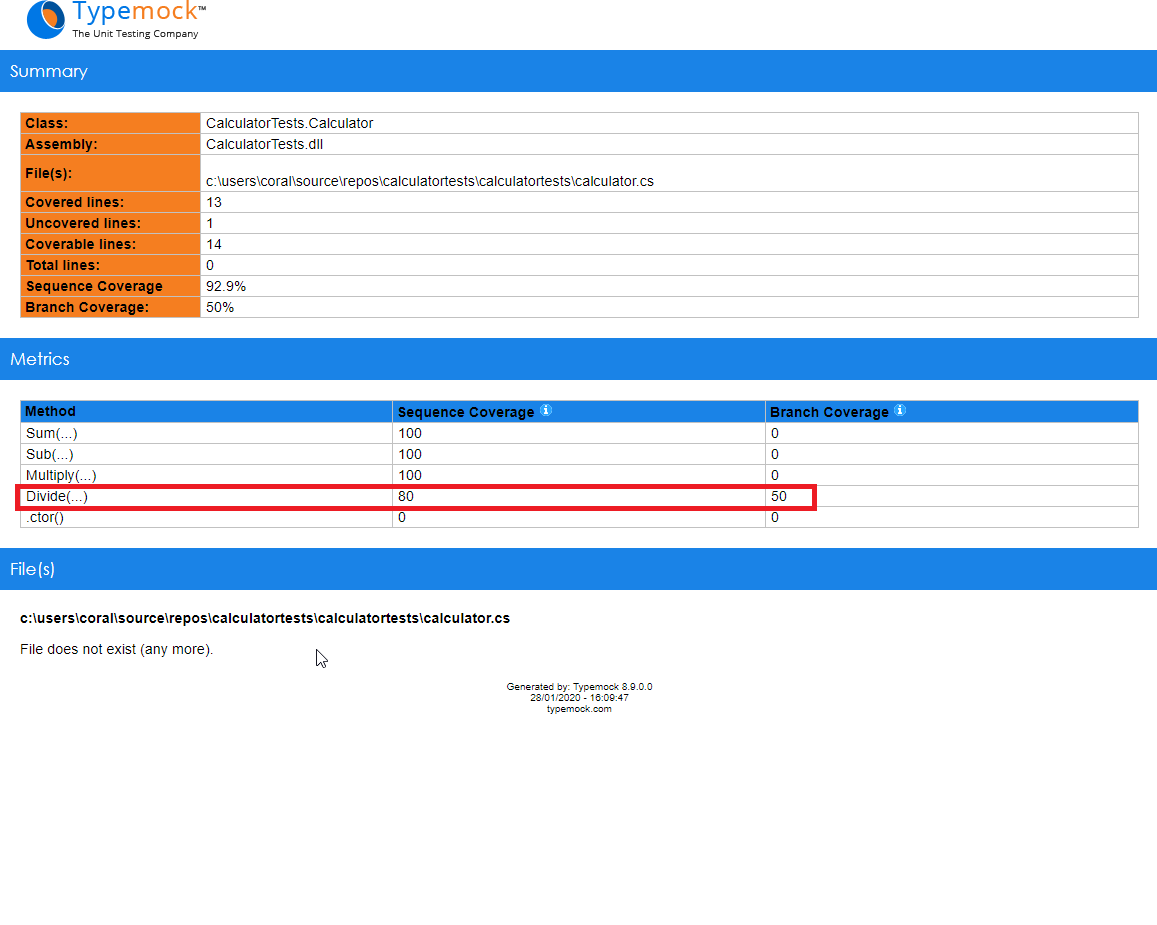Click the Coverable lines value 14
This screenshot has height=925, width=1157.
click(214, 244)
